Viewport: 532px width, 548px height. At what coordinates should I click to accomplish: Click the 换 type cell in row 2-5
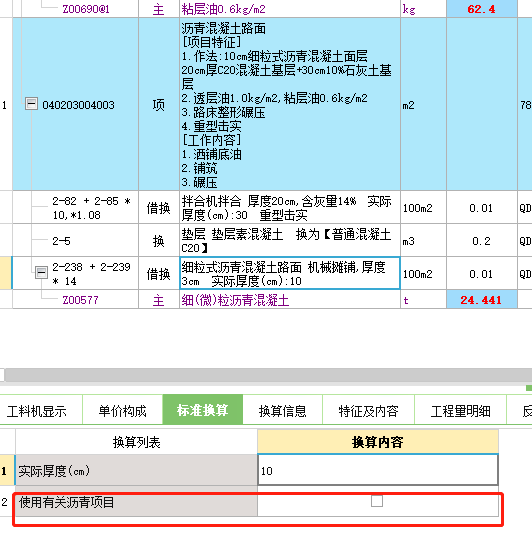(159, 241)
